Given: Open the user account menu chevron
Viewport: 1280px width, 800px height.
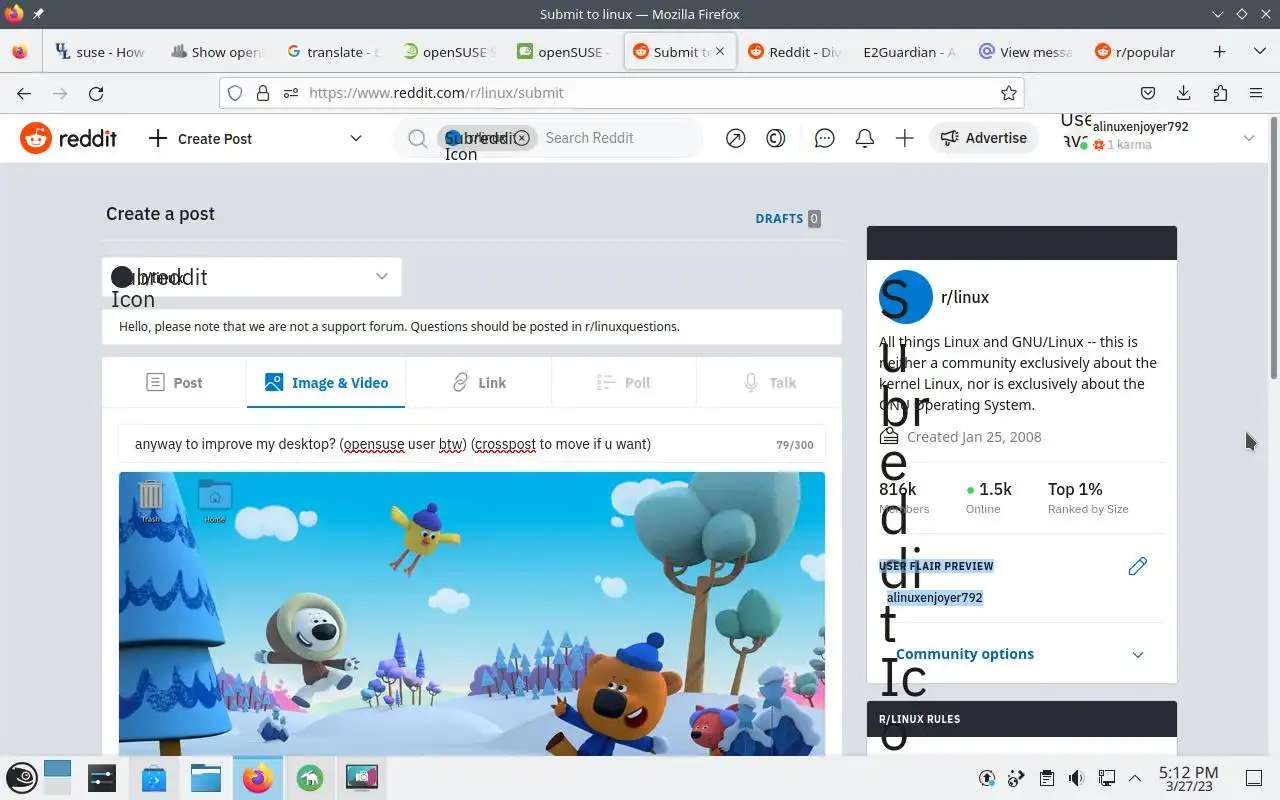Looking at the screenshot, I should [1249, 138].
